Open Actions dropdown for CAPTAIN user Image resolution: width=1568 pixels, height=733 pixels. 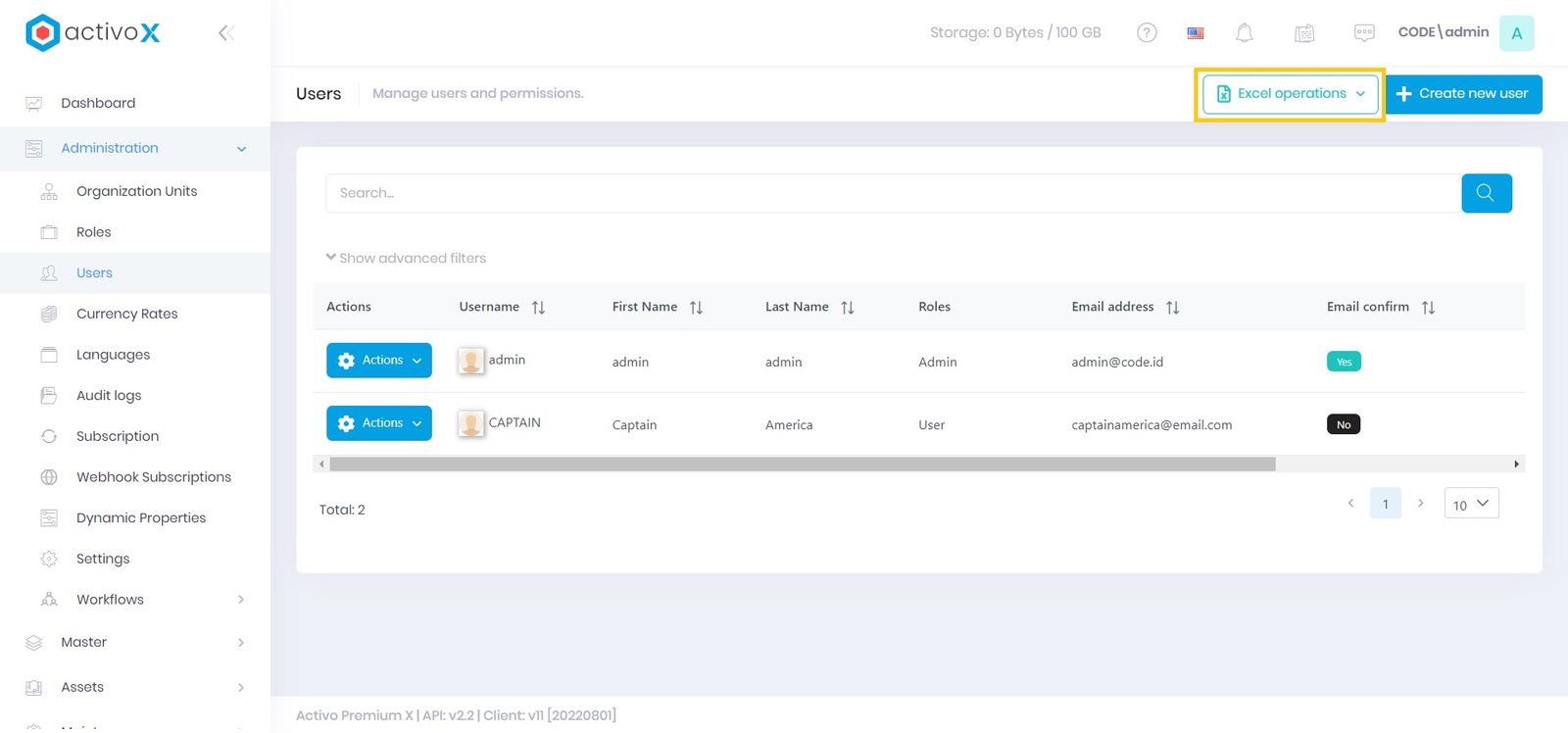[x=379, y=423]
